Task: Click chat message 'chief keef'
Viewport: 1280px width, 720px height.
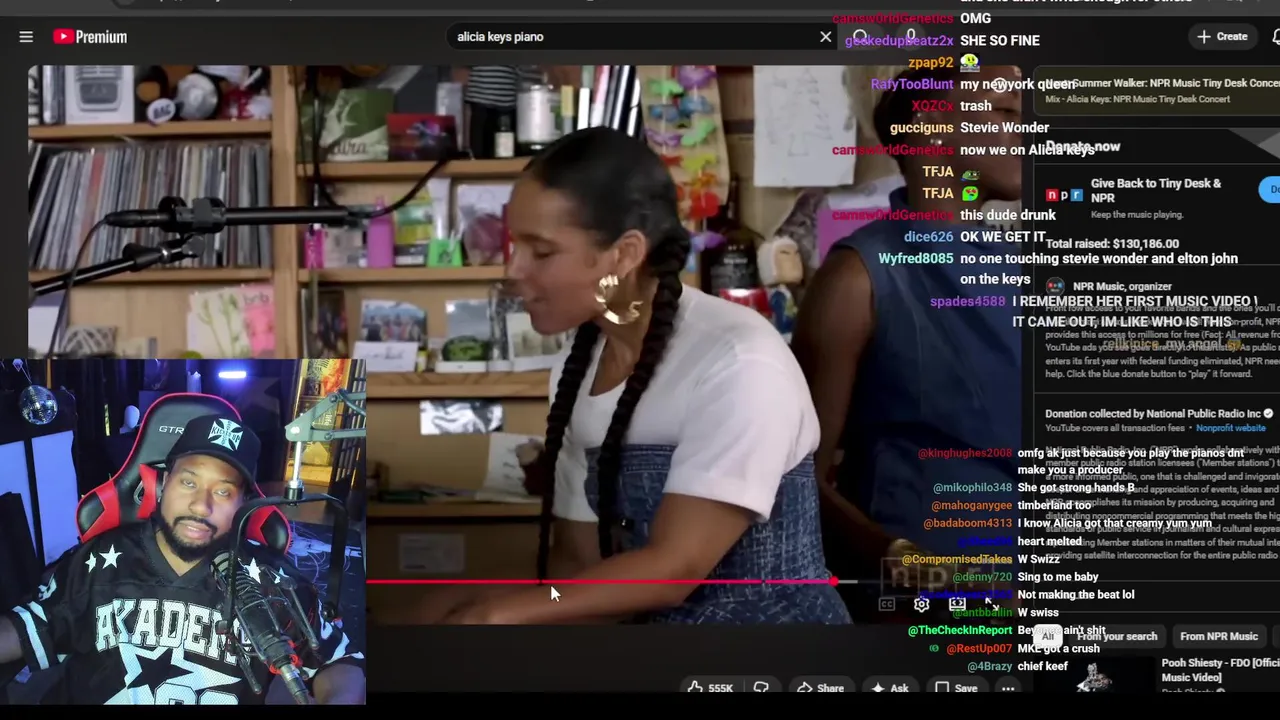Action: point(1042,667)
